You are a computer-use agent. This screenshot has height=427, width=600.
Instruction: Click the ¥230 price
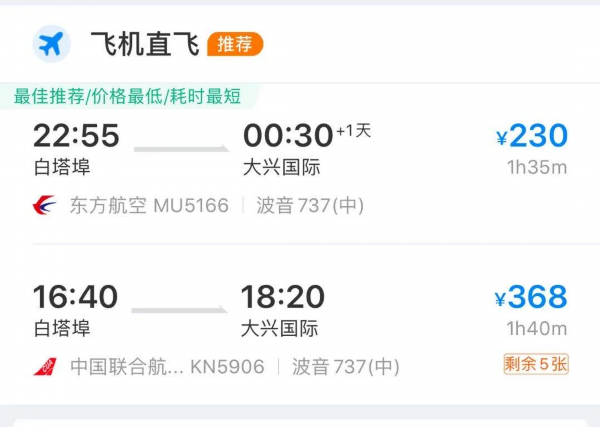[532, 136]
